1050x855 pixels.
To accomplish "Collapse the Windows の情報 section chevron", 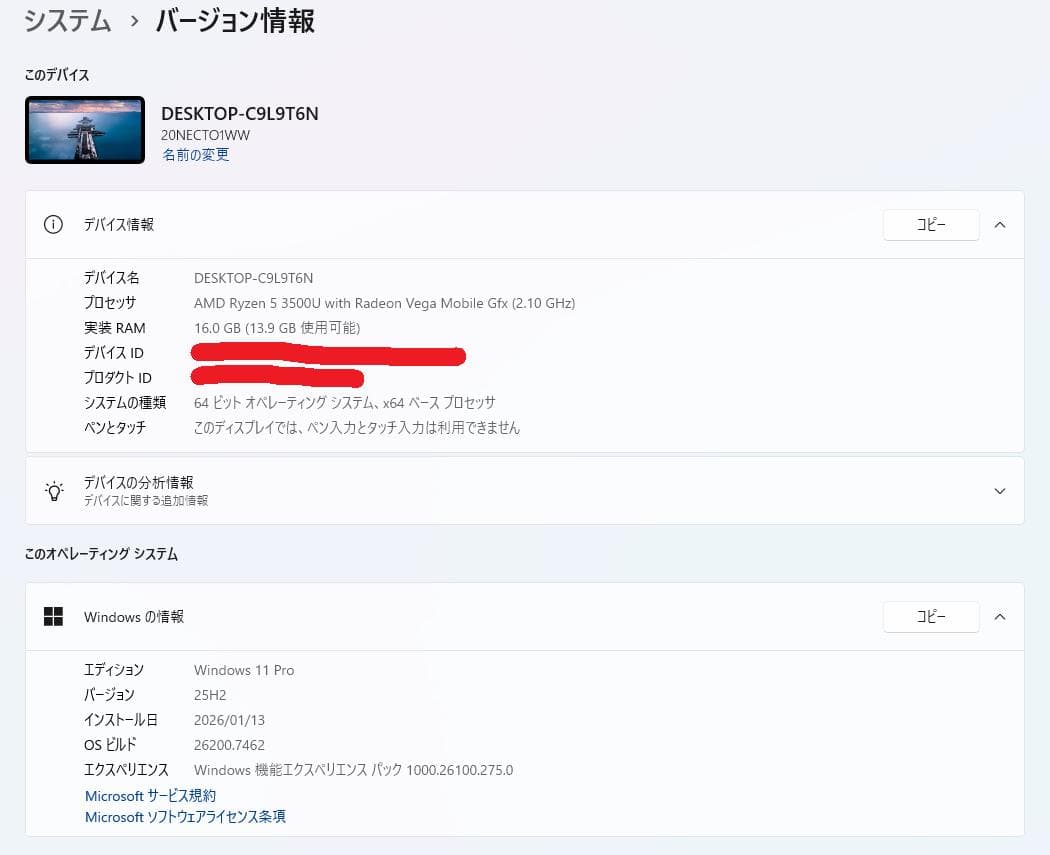I will pyautogui.click(x=999, y=616).
